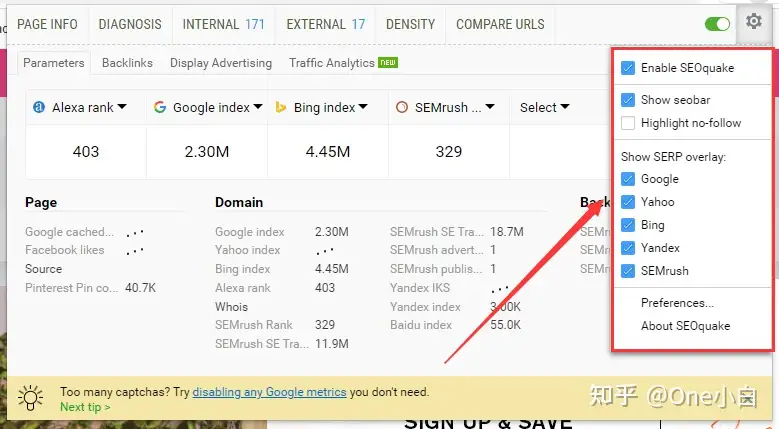Uncheck Show seobar checkbox
This screenshot has height=429, width=779.
(x=628, y=100)
